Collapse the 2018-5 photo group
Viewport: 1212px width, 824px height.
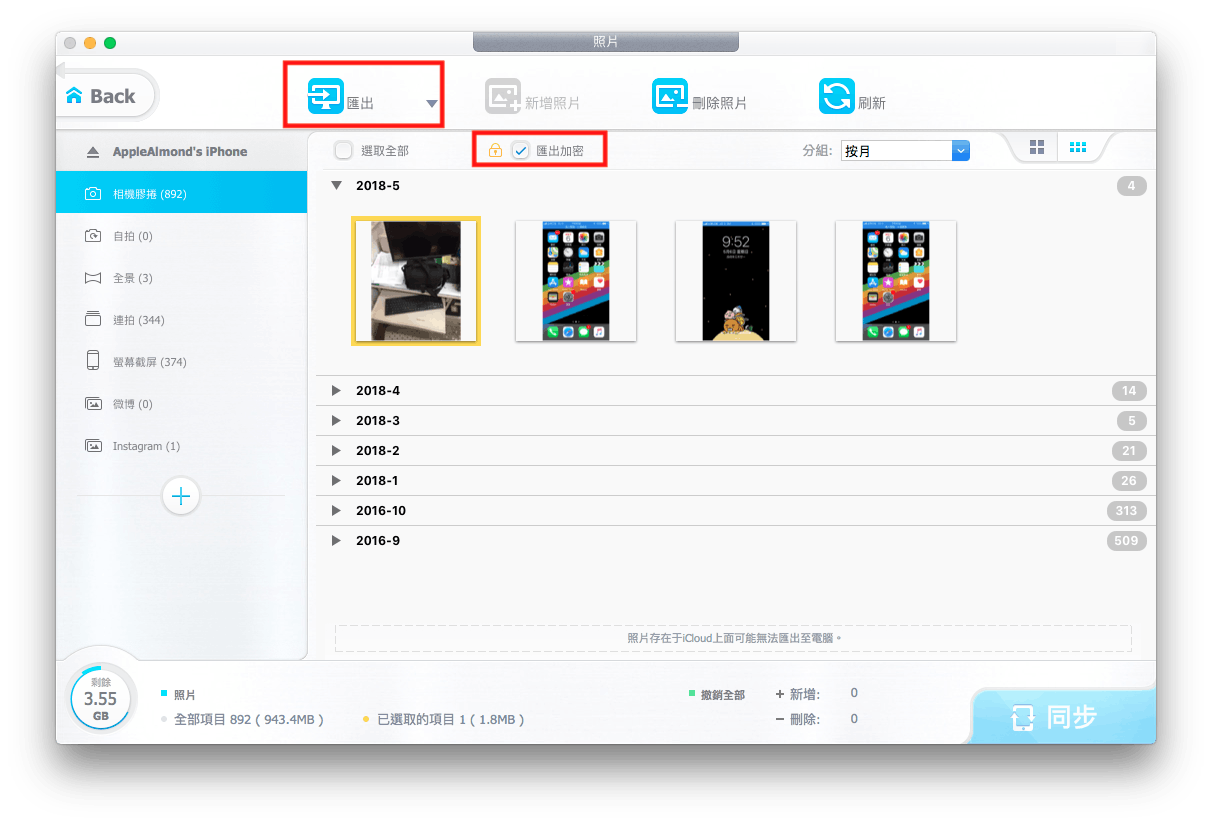pos(337,185)
